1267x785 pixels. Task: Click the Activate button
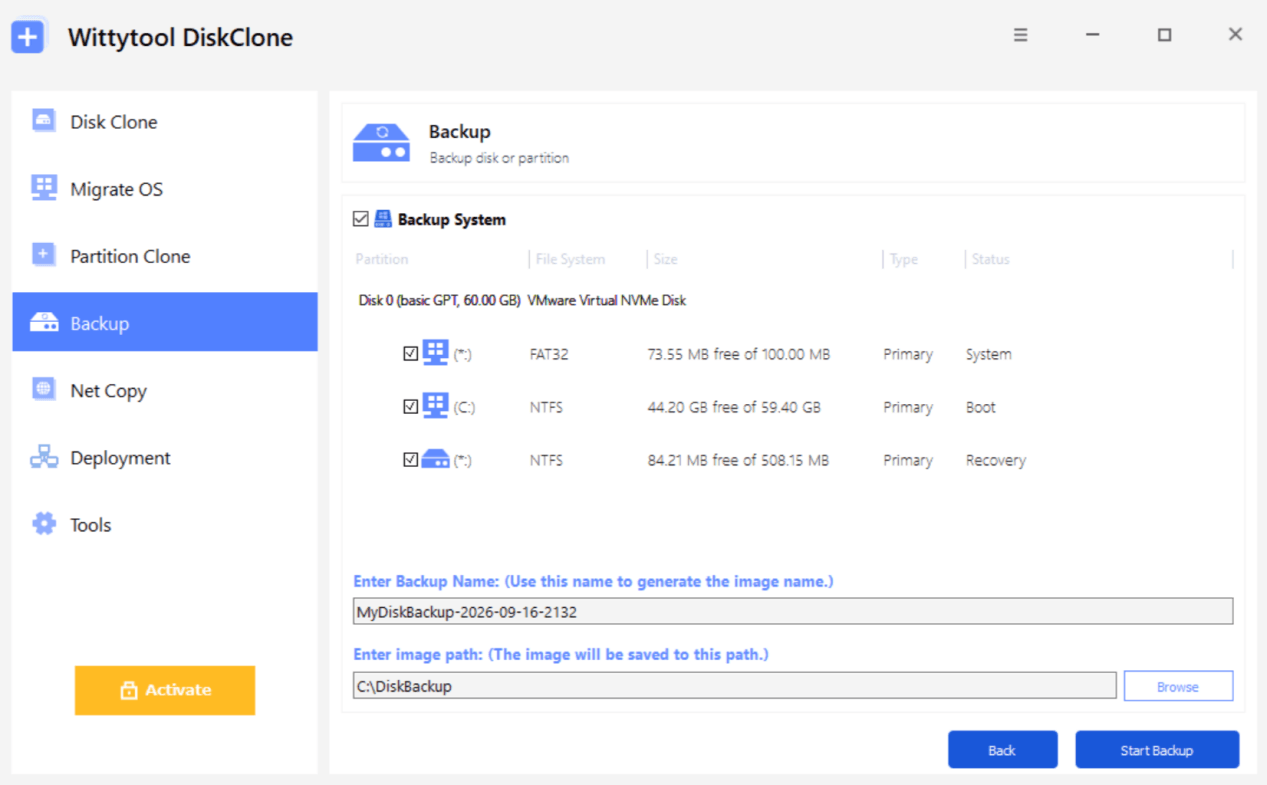[165, 690]
